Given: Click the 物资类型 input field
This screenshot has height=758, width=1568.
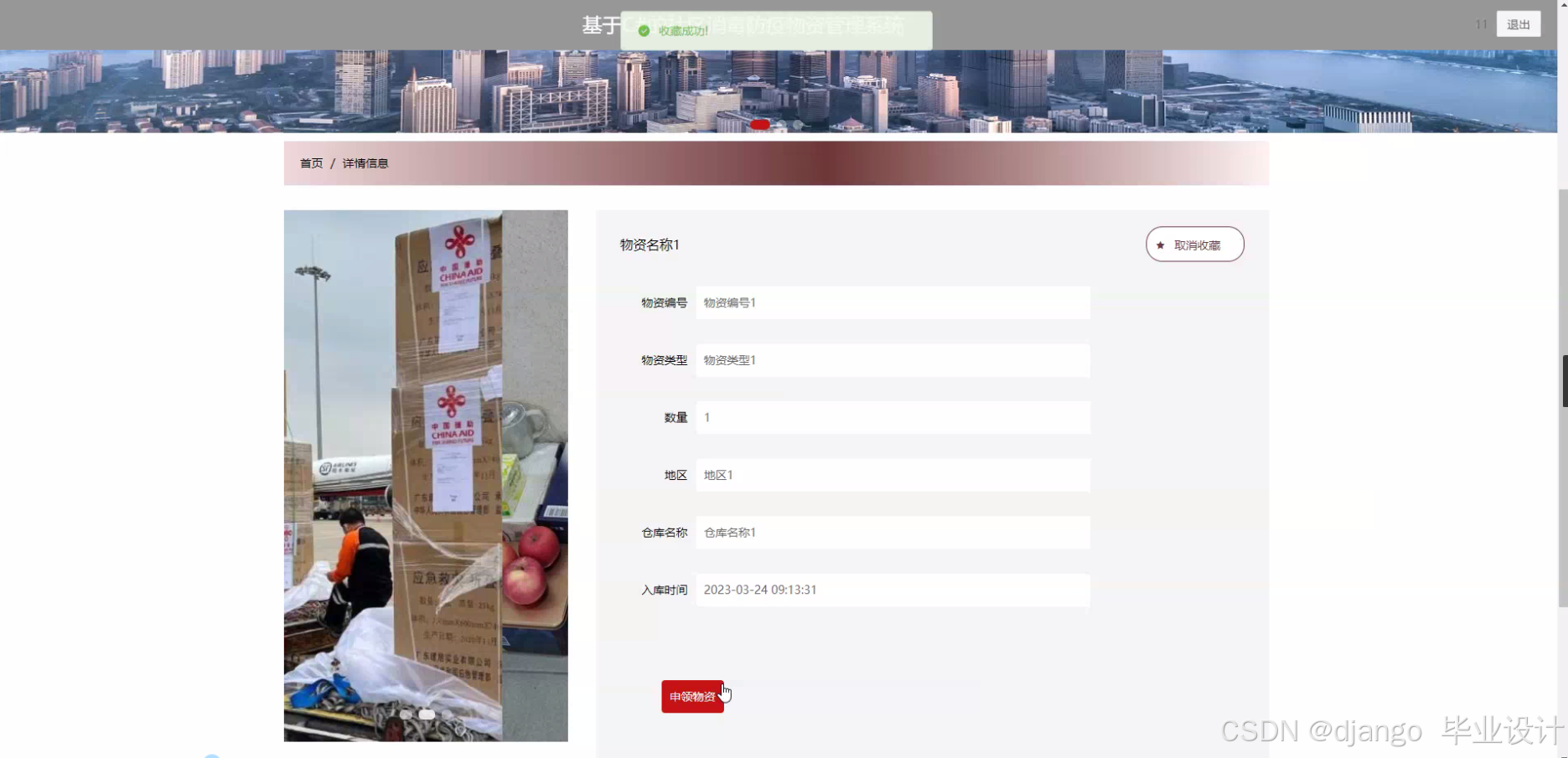Looking at the screenshot, I should tap(893, 360).
